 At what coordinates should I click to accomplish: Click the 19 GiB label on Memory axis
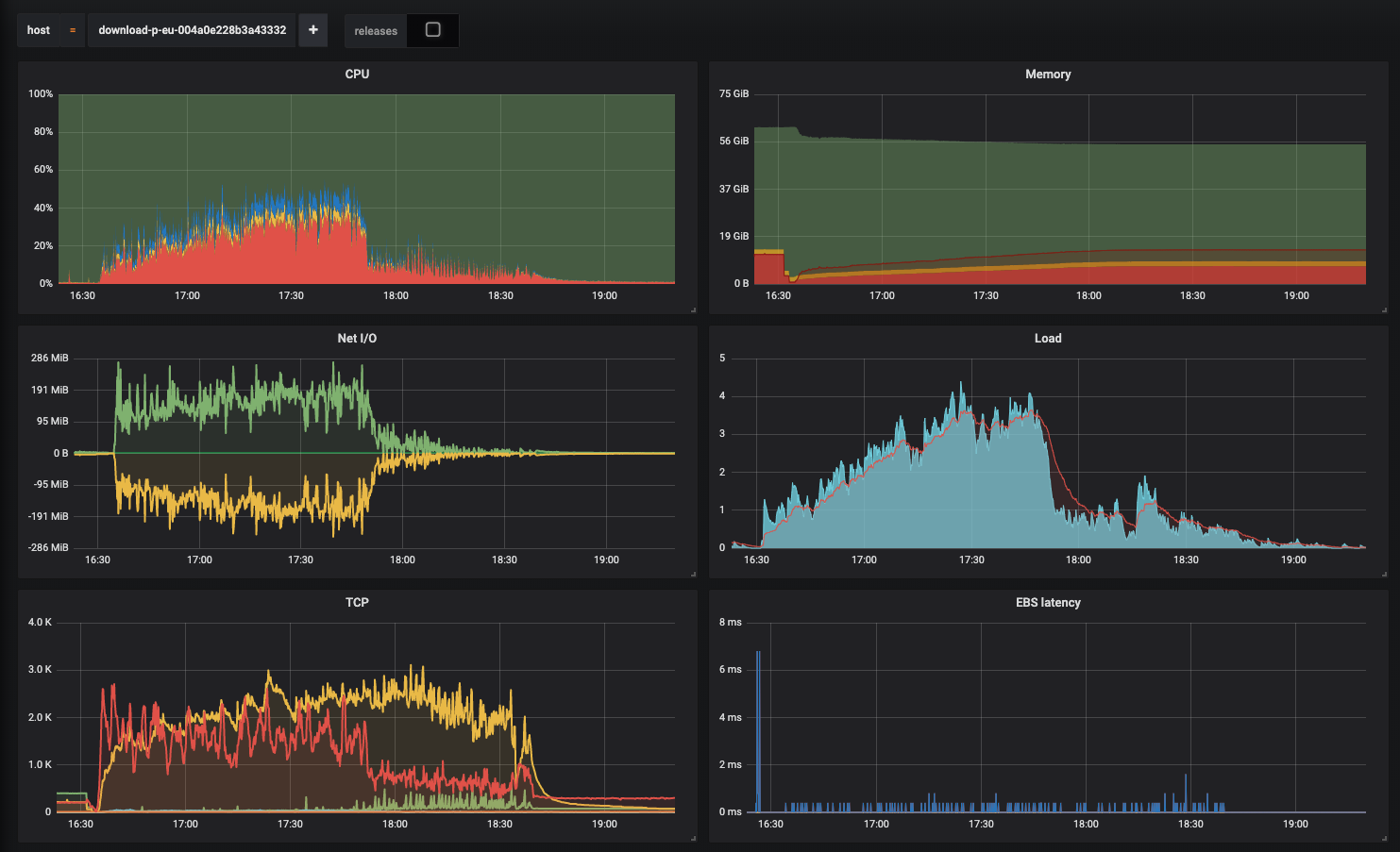point(734,236)
